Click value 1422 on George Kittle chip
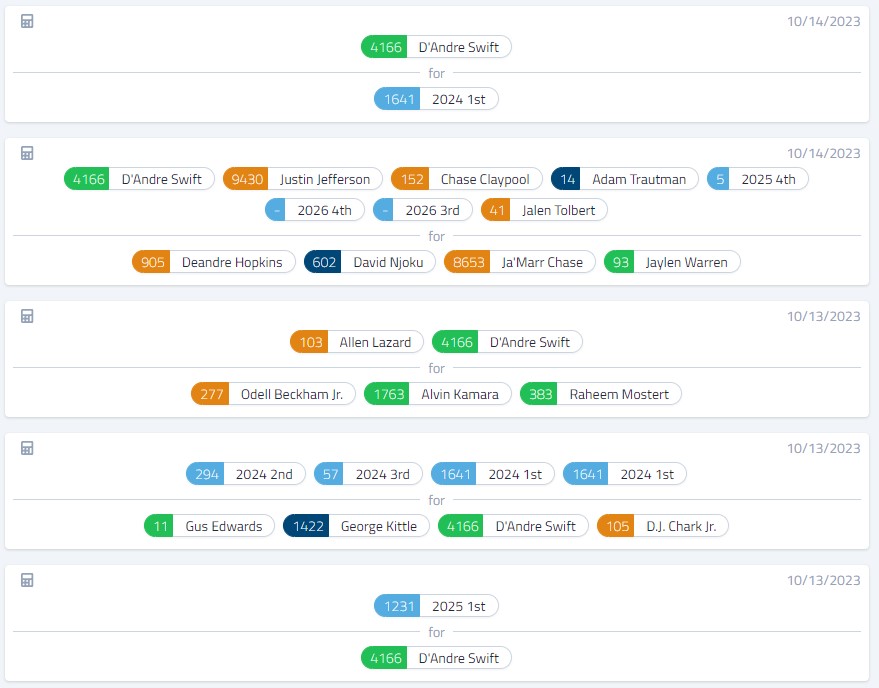Image resolution: width=879 pixels, height=688 pixels. (307, 526)
